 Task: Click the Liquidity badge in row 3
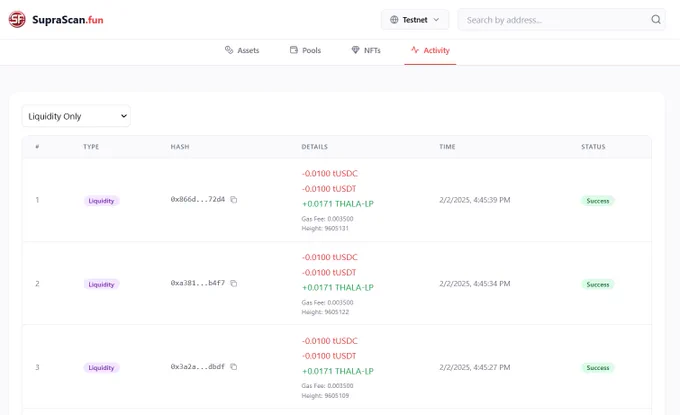[x=101, y=368]
